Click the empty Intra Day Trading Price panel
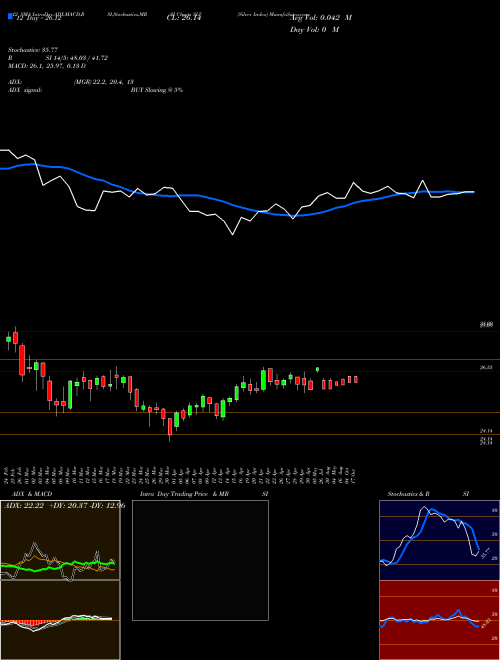500x660 pixels. 200,560
